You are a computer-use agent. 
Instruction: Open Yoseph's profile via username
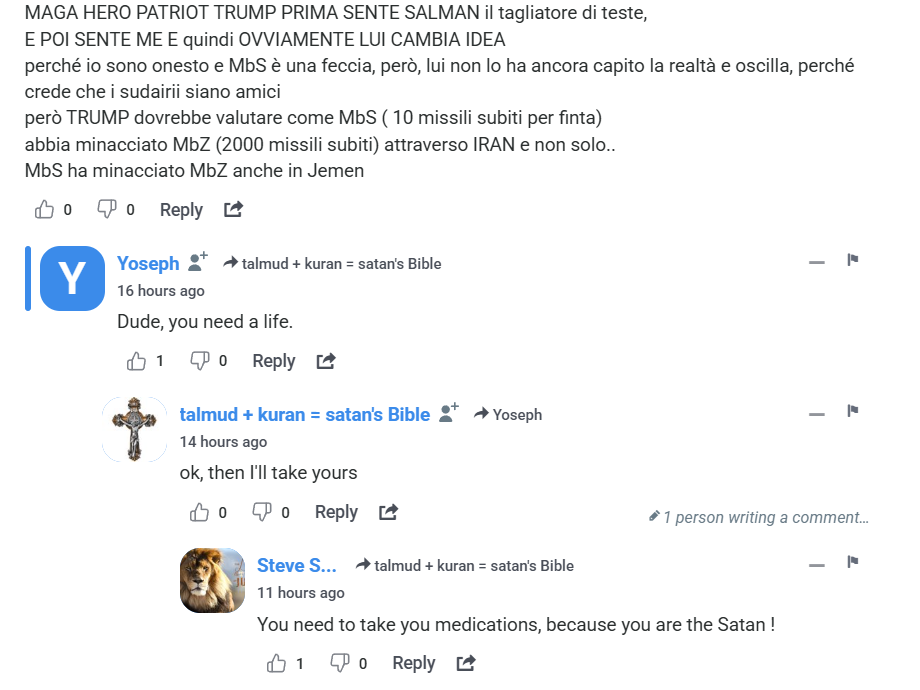coord(148,263)
